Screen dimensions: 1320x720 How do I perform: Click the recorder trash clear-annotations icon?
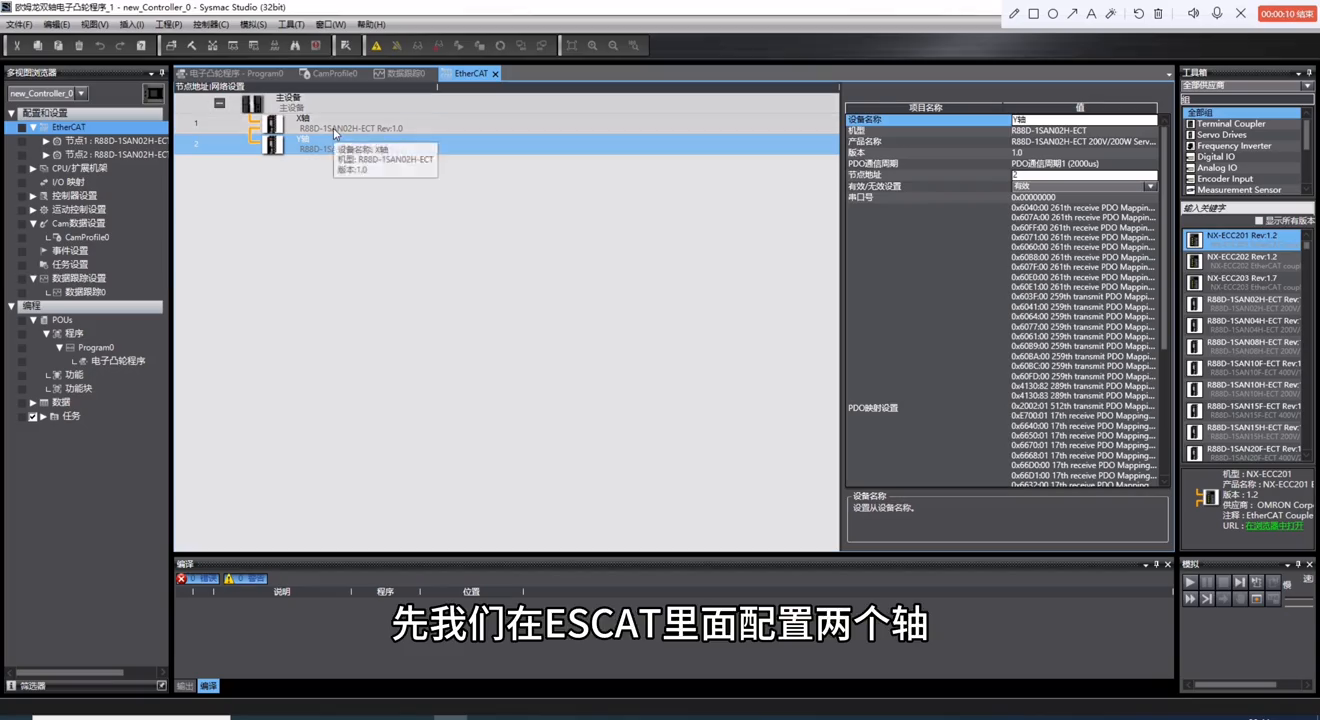[x=1158, y=14]
